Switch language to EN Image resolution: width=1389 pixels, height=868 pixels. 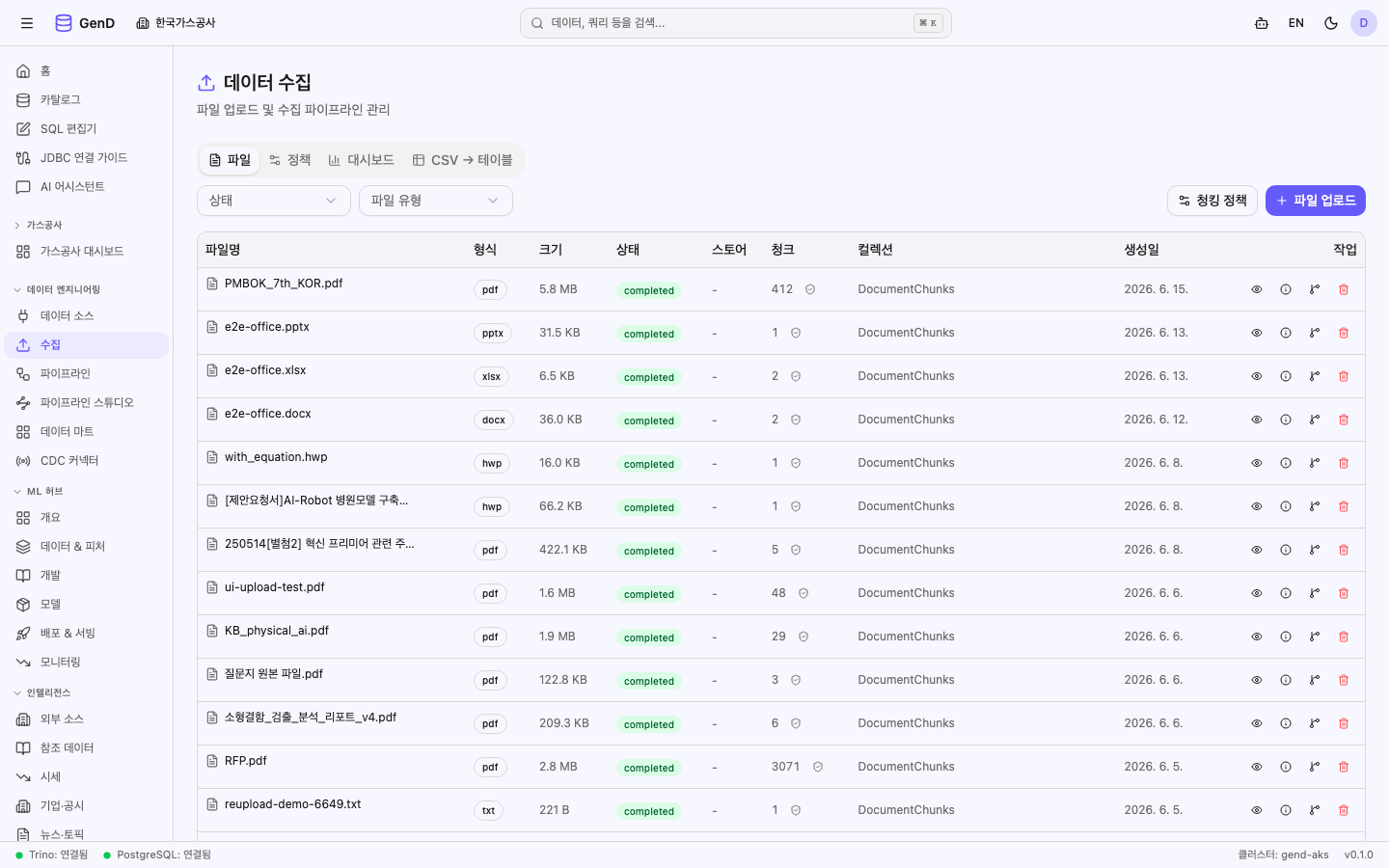click(1296, 23)
